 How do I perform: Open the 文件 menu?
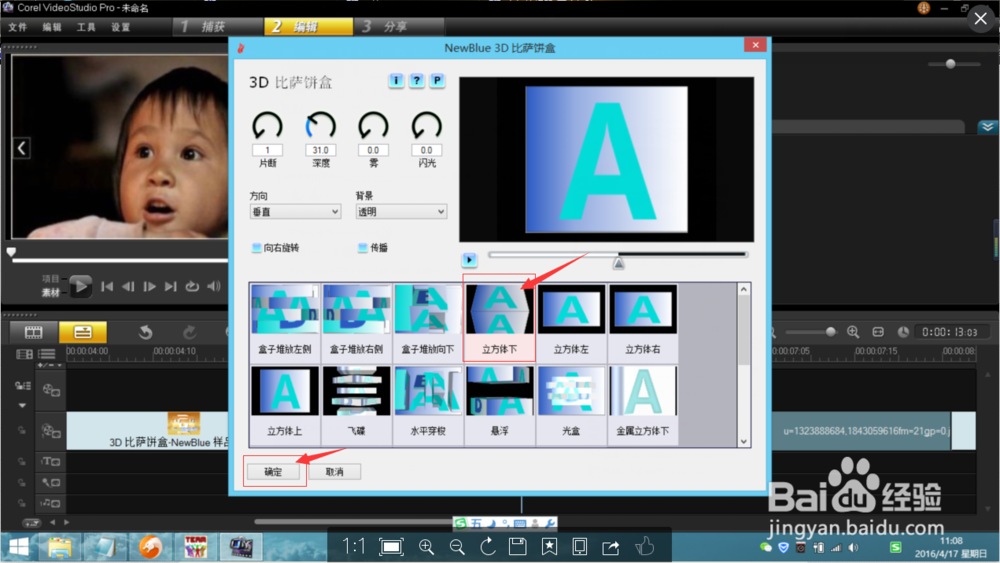click(18, 27)
